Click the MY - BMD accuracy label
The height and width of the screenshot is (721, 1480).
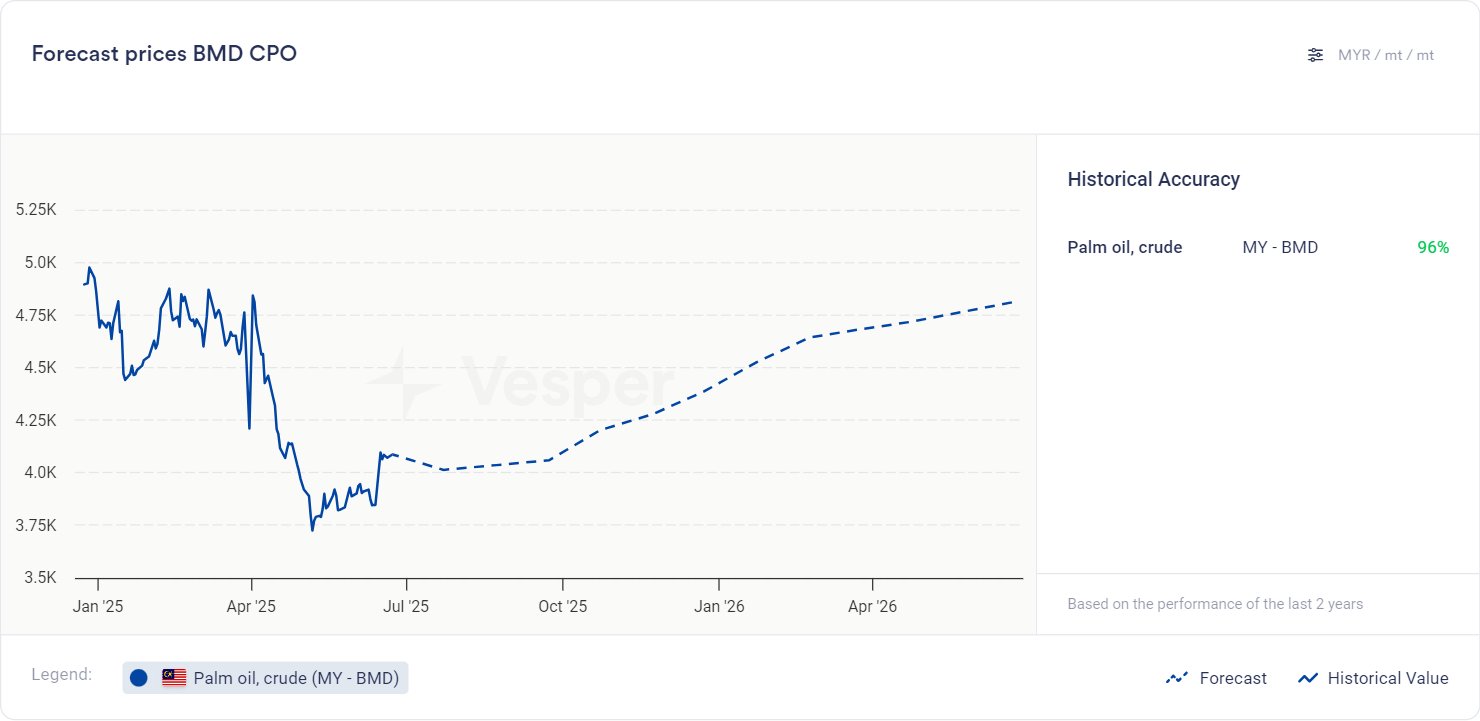pos(1280,247)
